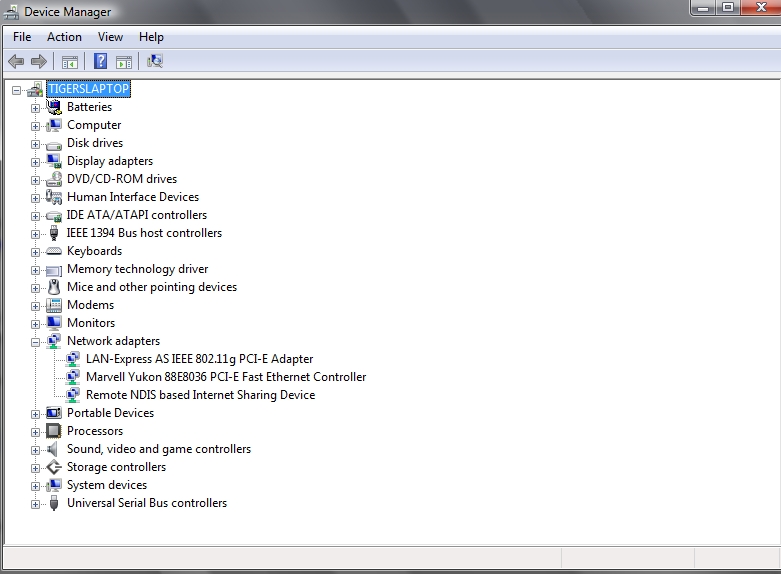Click the System devices category icon
The image size is (781, 574).
[x=54, y=485]
